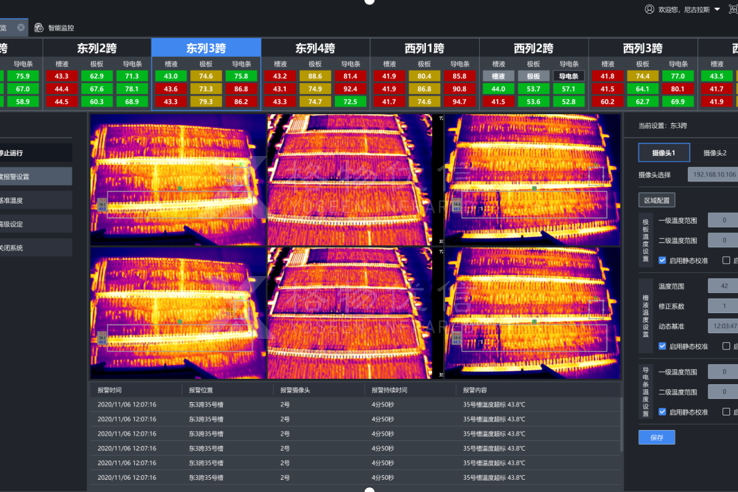This screenshot has width=738, height=492.
Task: Select the 西列1跨 span header
Action: click(x=425, y=48)
